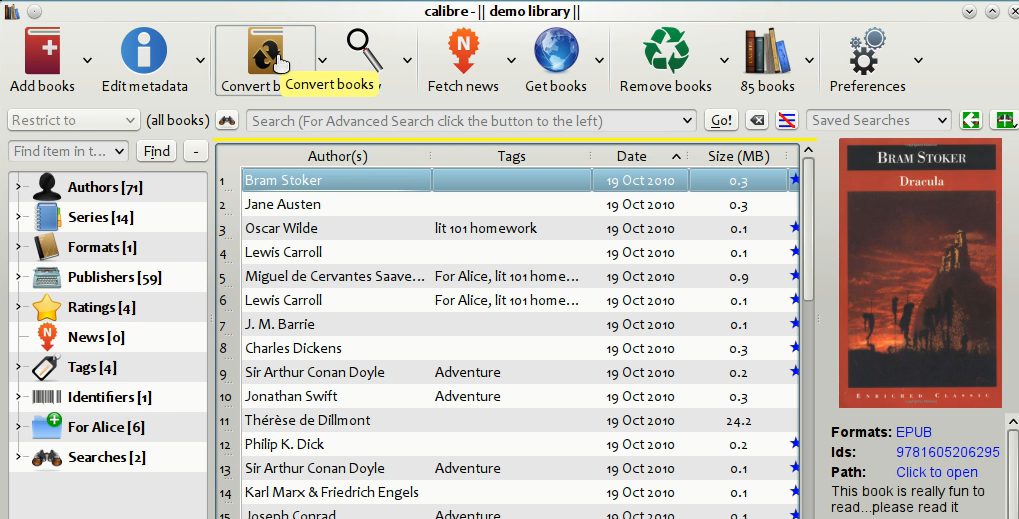This screenshot has width=1019, height=519.
Task: Click the magnifying glass View icon
Action: (x=364, y=50)
